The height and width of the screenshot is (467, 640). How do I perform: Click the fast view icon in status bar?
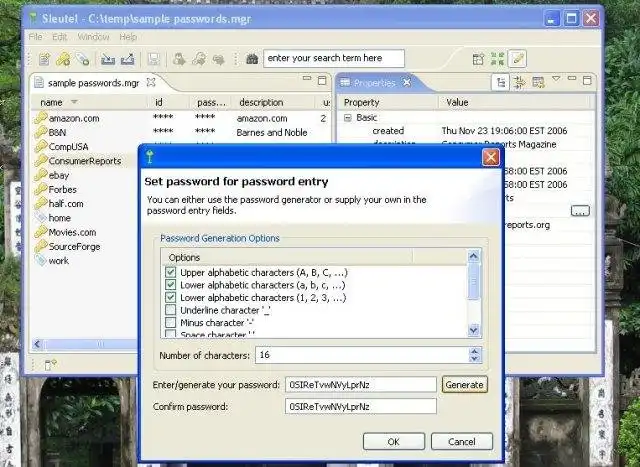[51, 364]
